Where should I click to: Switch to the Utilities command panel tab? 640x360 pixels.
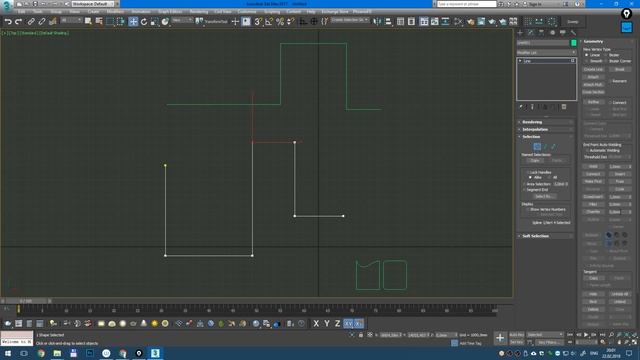pos(573,33)
